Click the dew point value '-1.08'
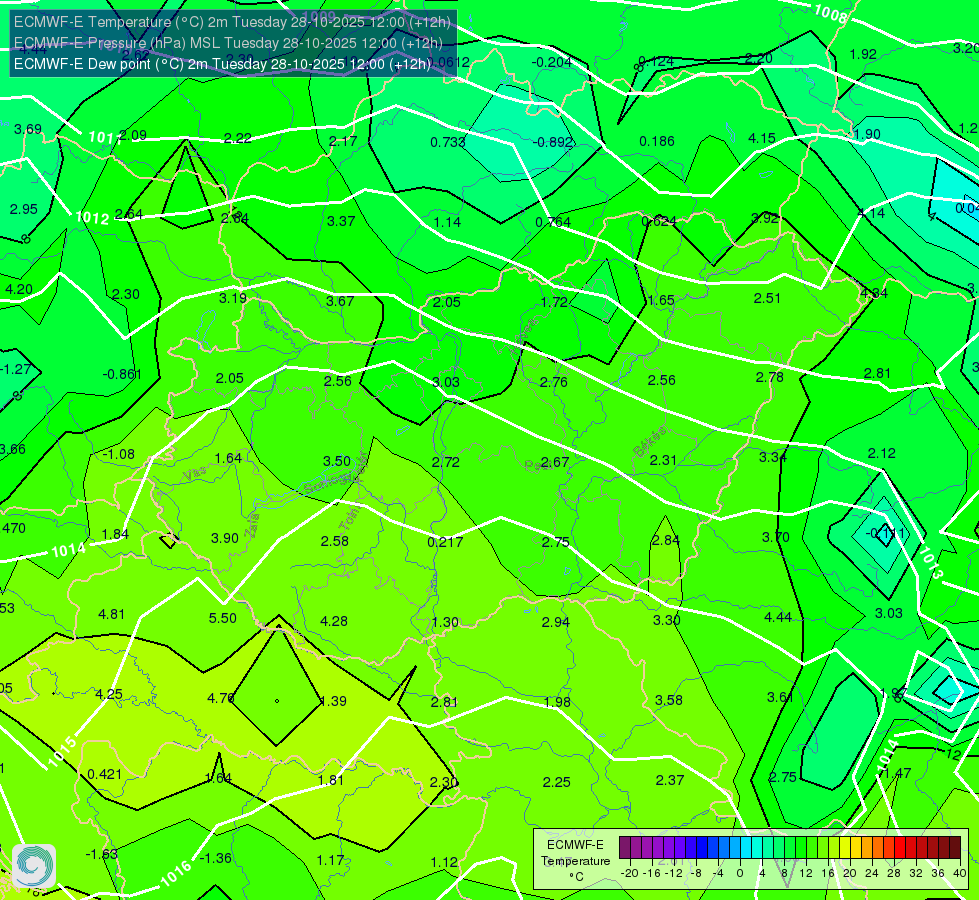The height and width of the screenshot is (900, 979). pos(118,454)
